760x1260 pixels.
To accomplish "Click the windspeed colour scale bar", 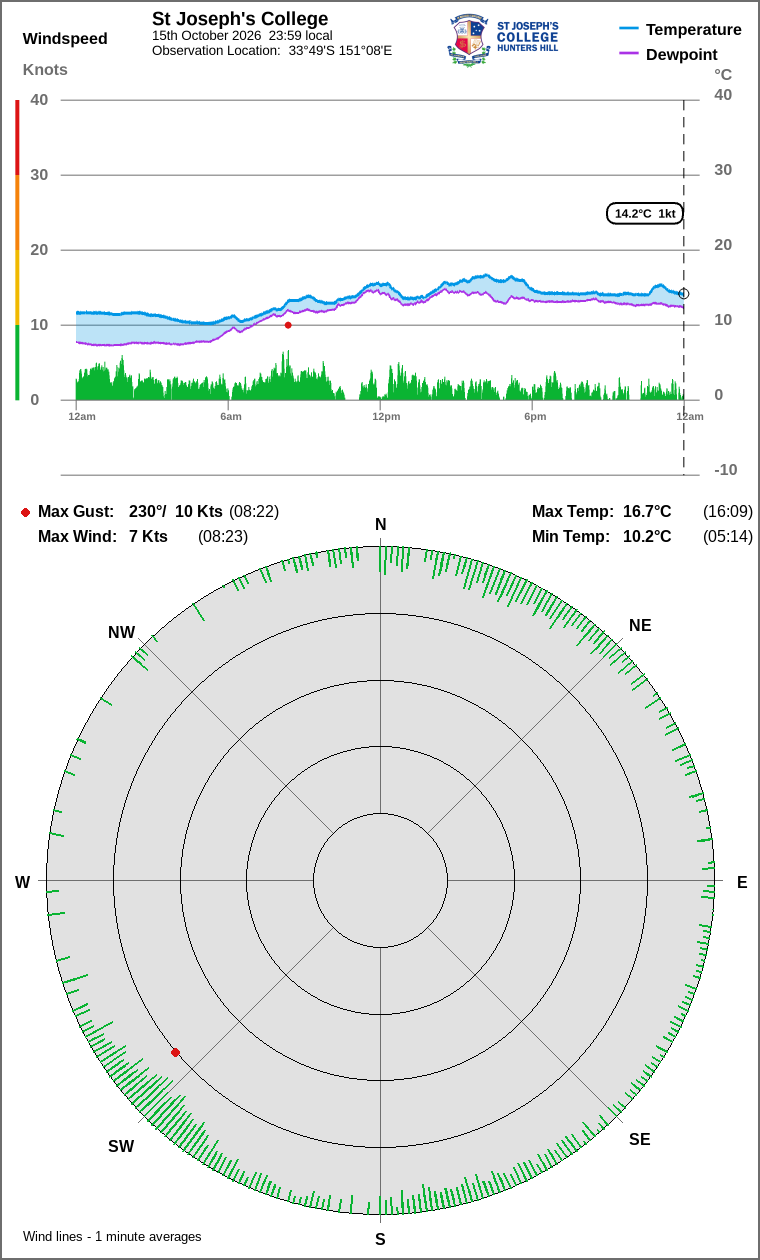I will [x=17, y=250].
